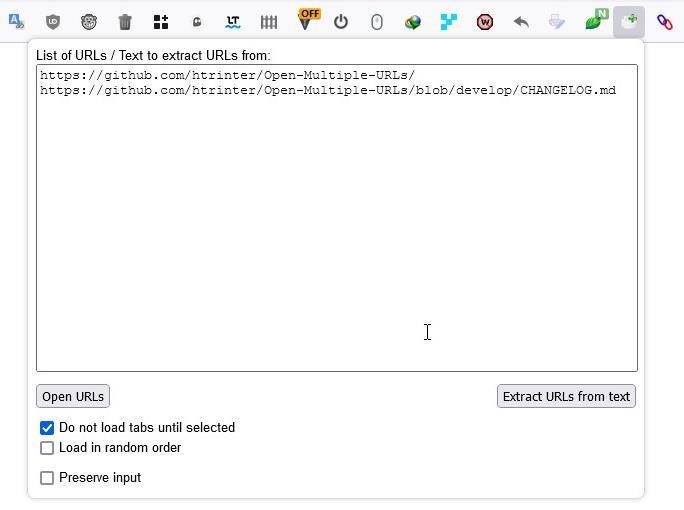Click the Open URLs button
Viewport: 684px width, 510px height.
click(x=73, y=396)
